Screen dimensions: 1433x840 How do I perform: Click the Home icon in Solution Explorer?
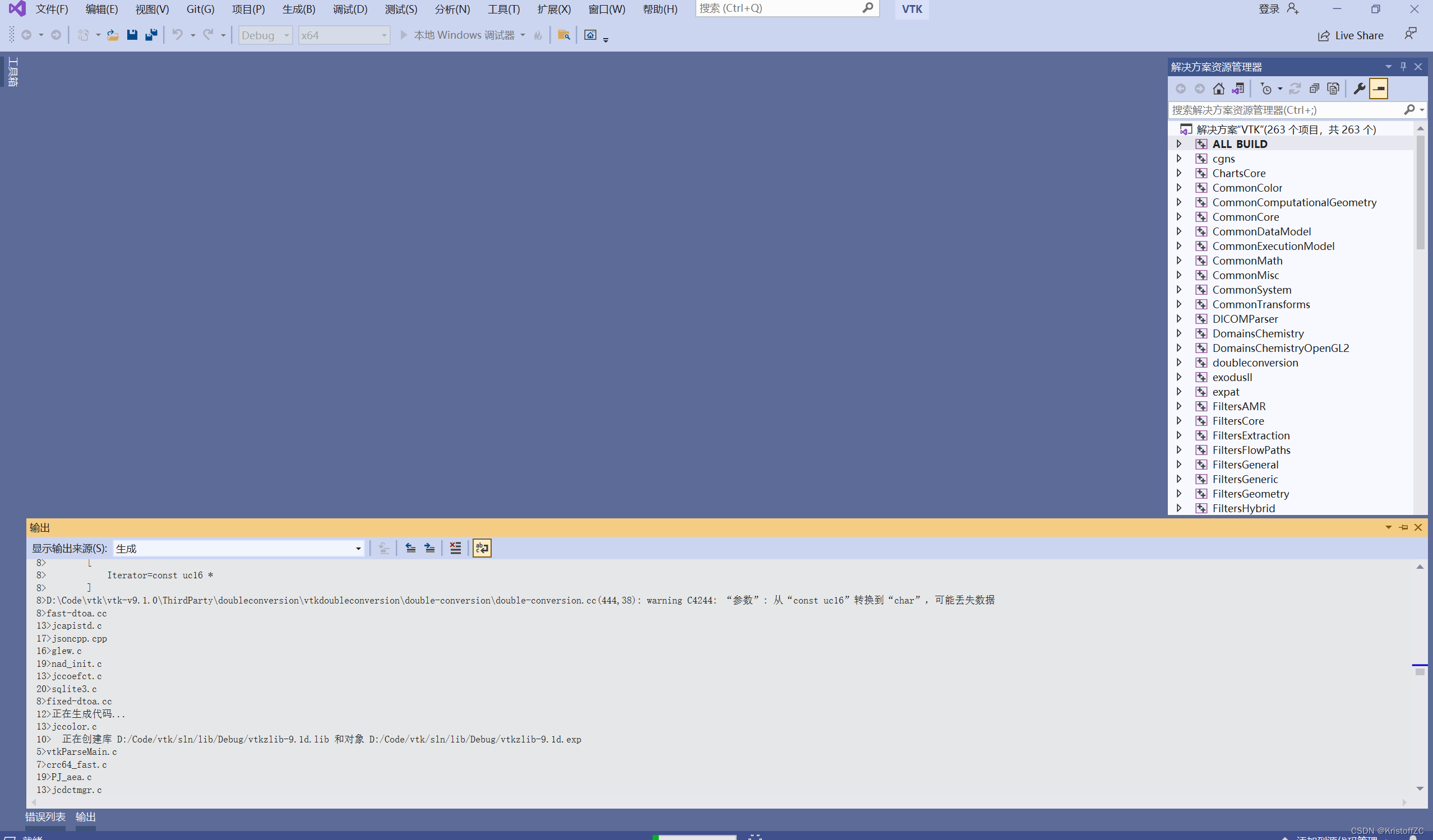point(1218,89)
